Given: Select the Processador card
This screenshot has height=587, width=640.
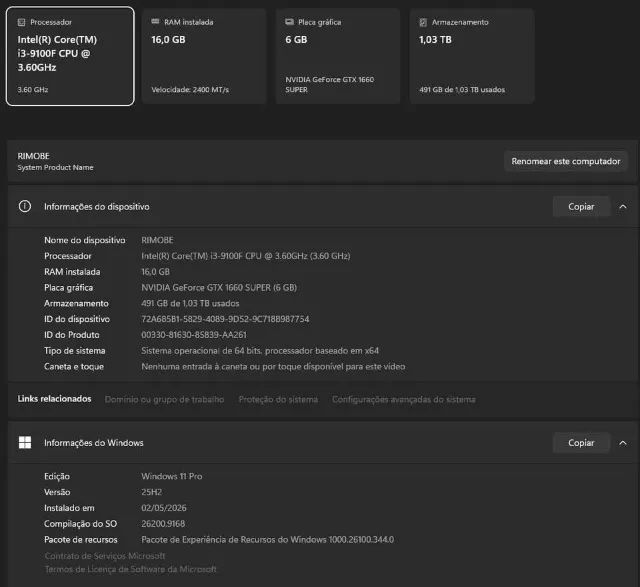Looking at the screenshot, I should tap(70, 56).
